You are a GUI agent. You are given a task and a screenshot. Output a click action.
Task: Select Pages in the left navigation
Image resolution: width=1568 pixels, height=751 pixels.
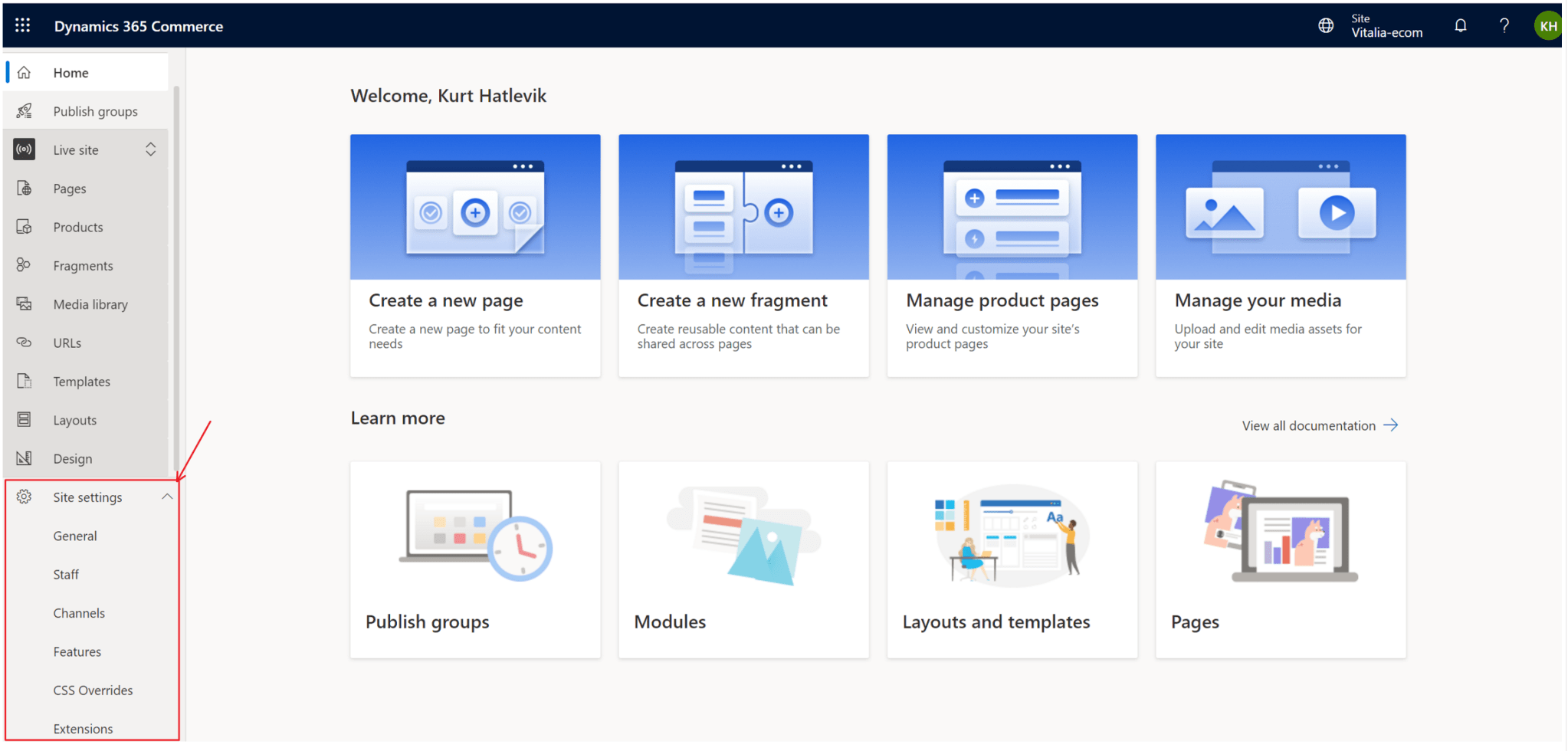click(x=70, y=189)
